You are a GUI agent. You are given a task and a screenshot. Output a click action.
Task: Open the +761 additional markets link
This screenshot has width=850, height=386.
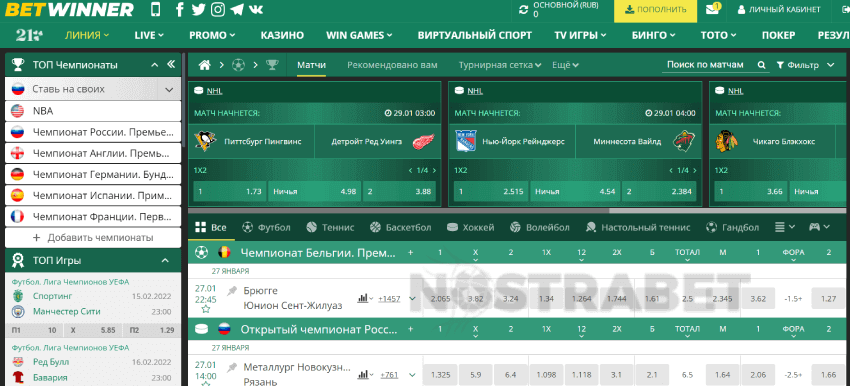(x=389, y=375)
